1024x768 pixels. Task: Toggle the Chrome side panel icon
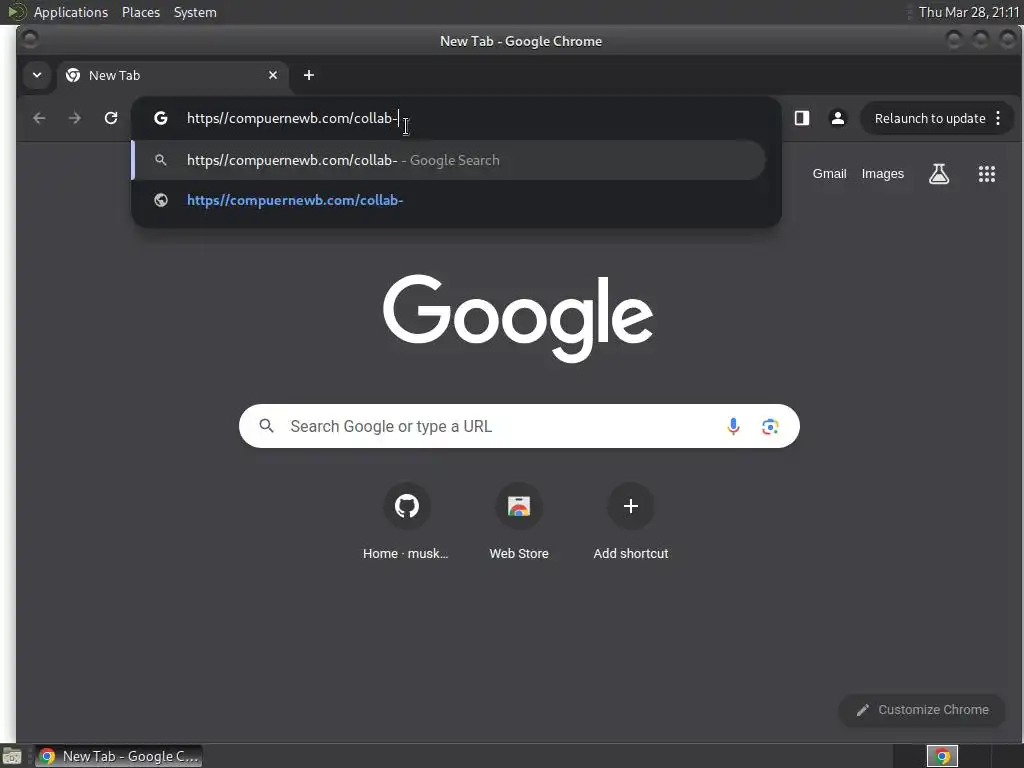[x=802, y=118]
